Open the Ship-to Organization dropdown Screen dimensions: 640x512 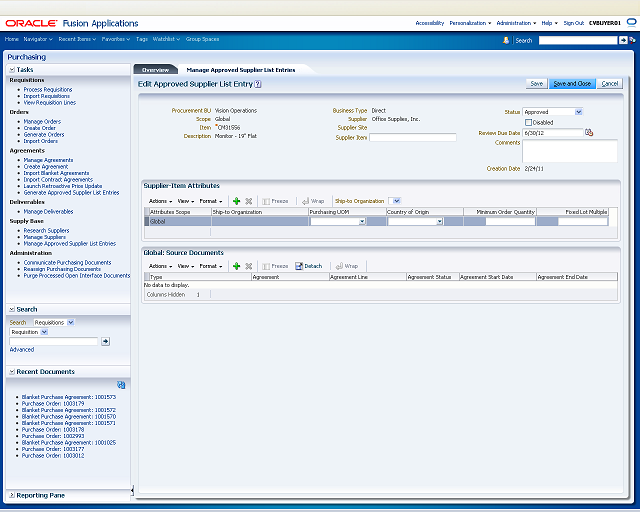[396, 201]
